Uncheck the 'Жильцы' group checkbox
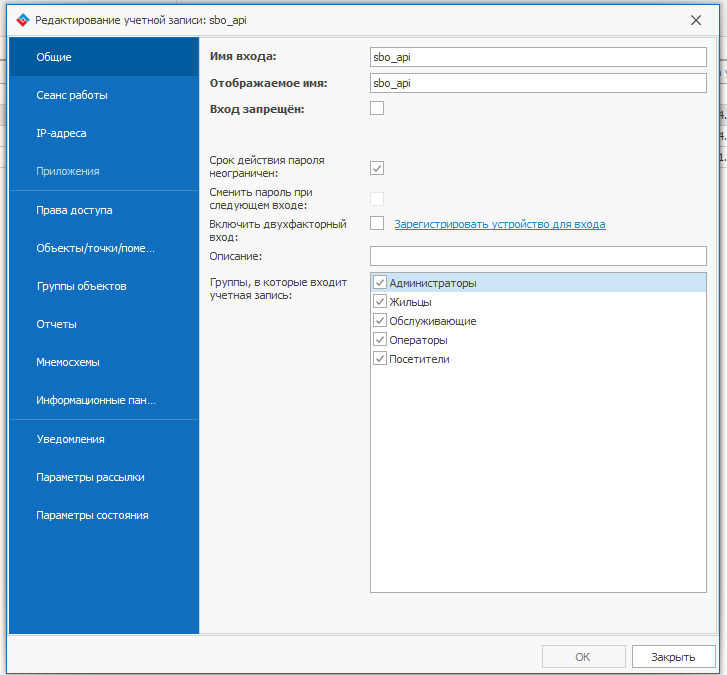Viewport: 727px width, 675px height. pos(380,302)
